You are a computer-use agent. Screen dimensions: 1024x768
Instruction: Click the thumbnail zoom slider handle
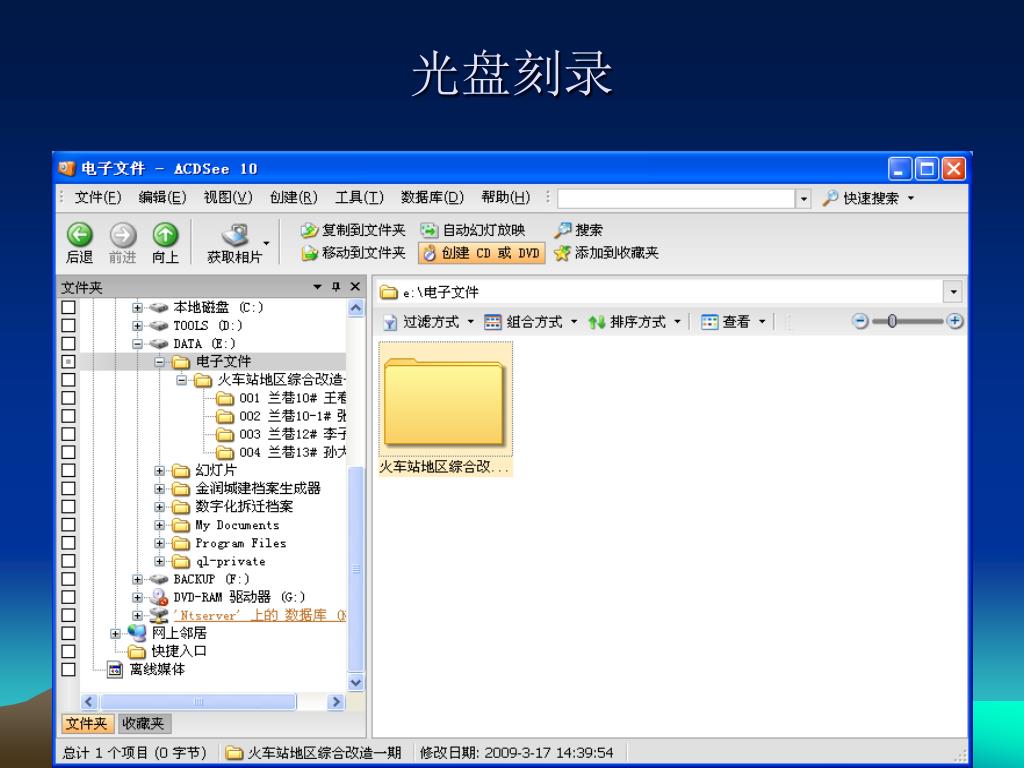892,321
